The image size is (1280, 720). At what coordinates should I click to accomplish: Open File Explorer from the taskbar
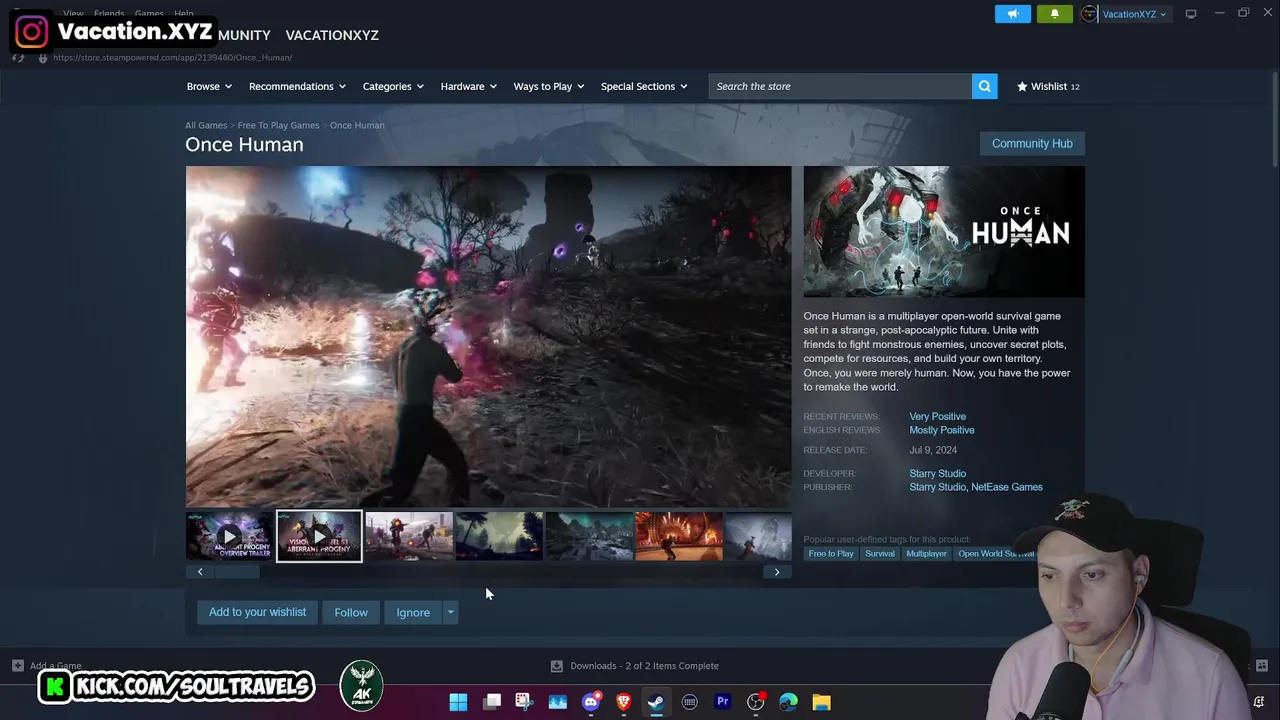tap(821, 702)
